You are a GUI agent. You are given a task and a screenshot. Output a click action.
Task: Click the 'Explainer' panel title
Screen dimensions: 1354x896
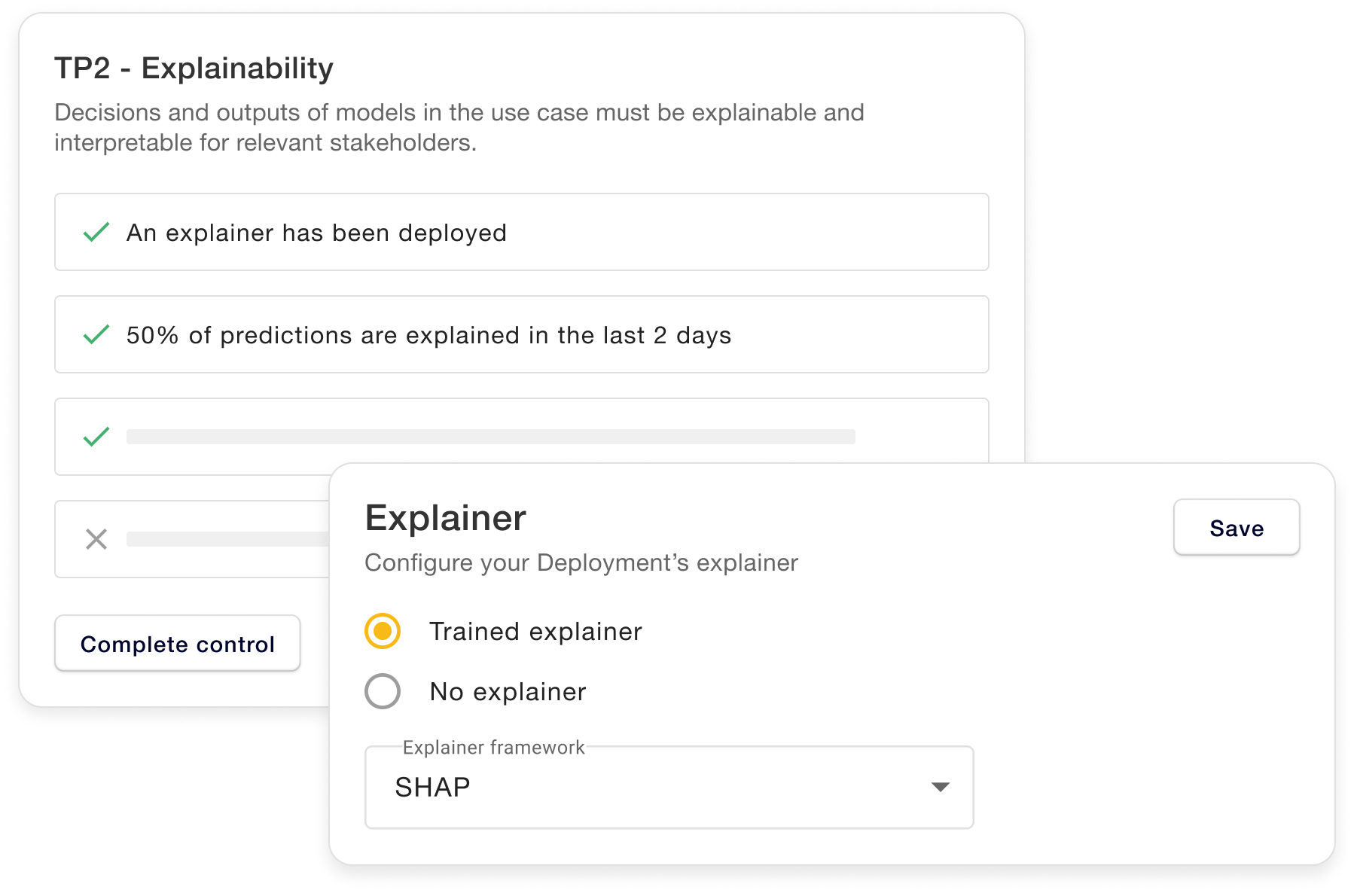point(446,518)
